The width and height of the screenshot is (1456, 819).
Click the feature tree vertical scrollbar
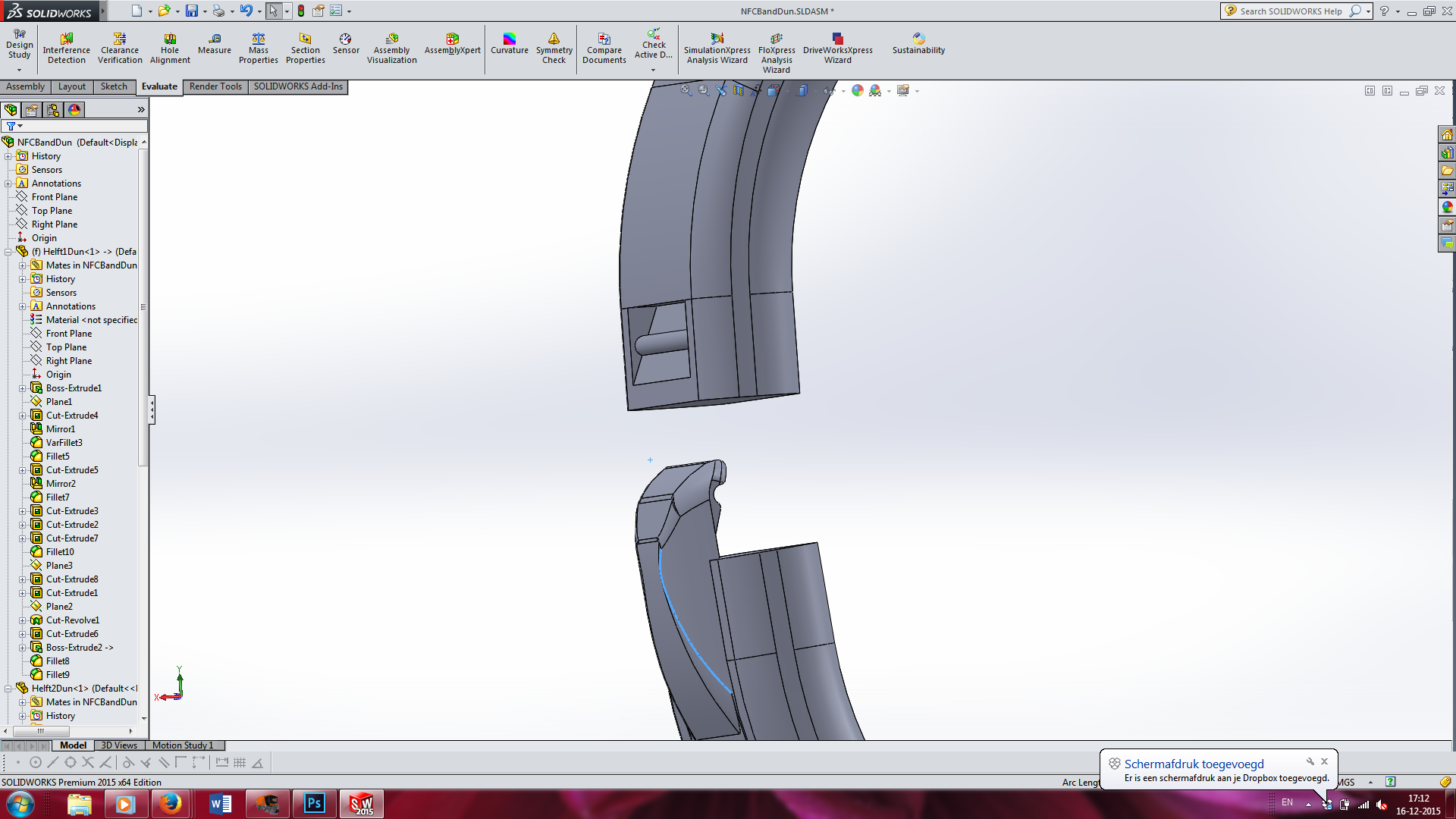click(143, 306)
